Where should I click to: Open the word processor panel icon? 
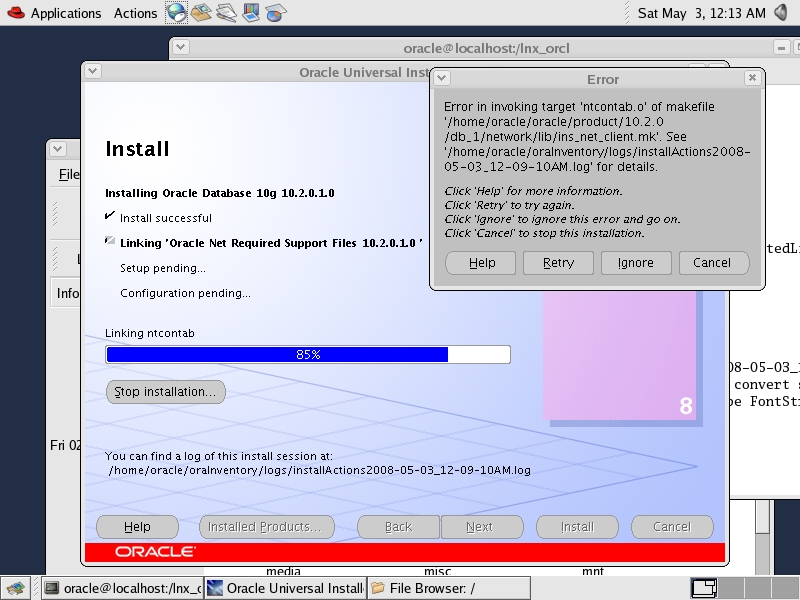coord(227,13)
